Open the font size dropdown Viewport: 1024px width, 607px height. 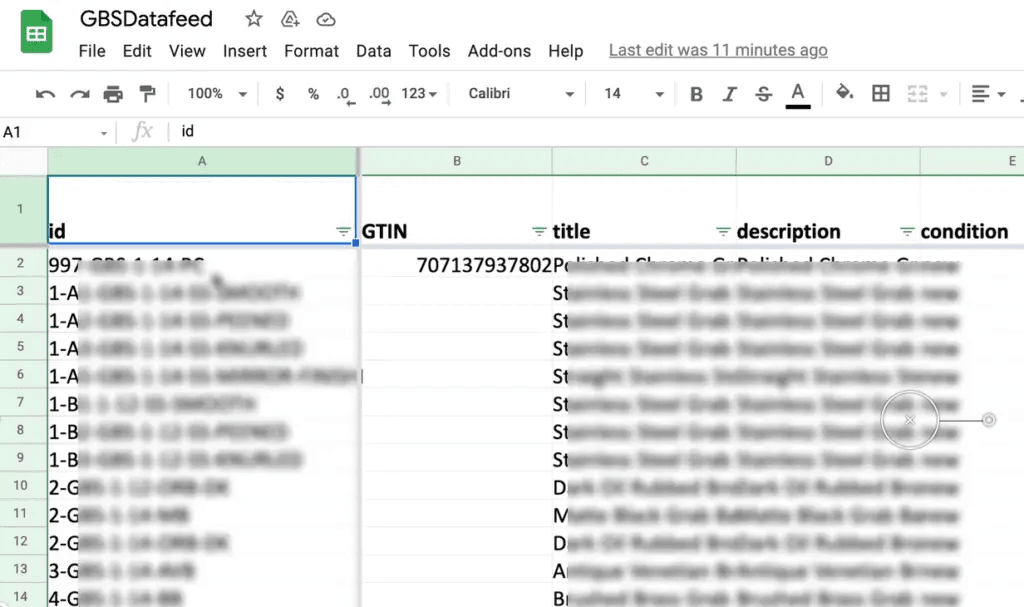(x=659, y=93)
